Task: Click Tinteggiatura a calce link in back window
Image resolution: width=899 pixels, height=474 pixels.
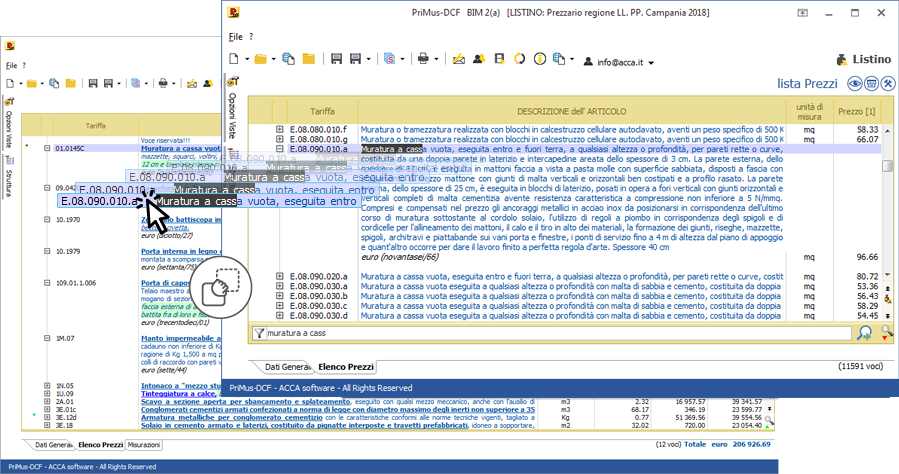Action: pos(178,394)
